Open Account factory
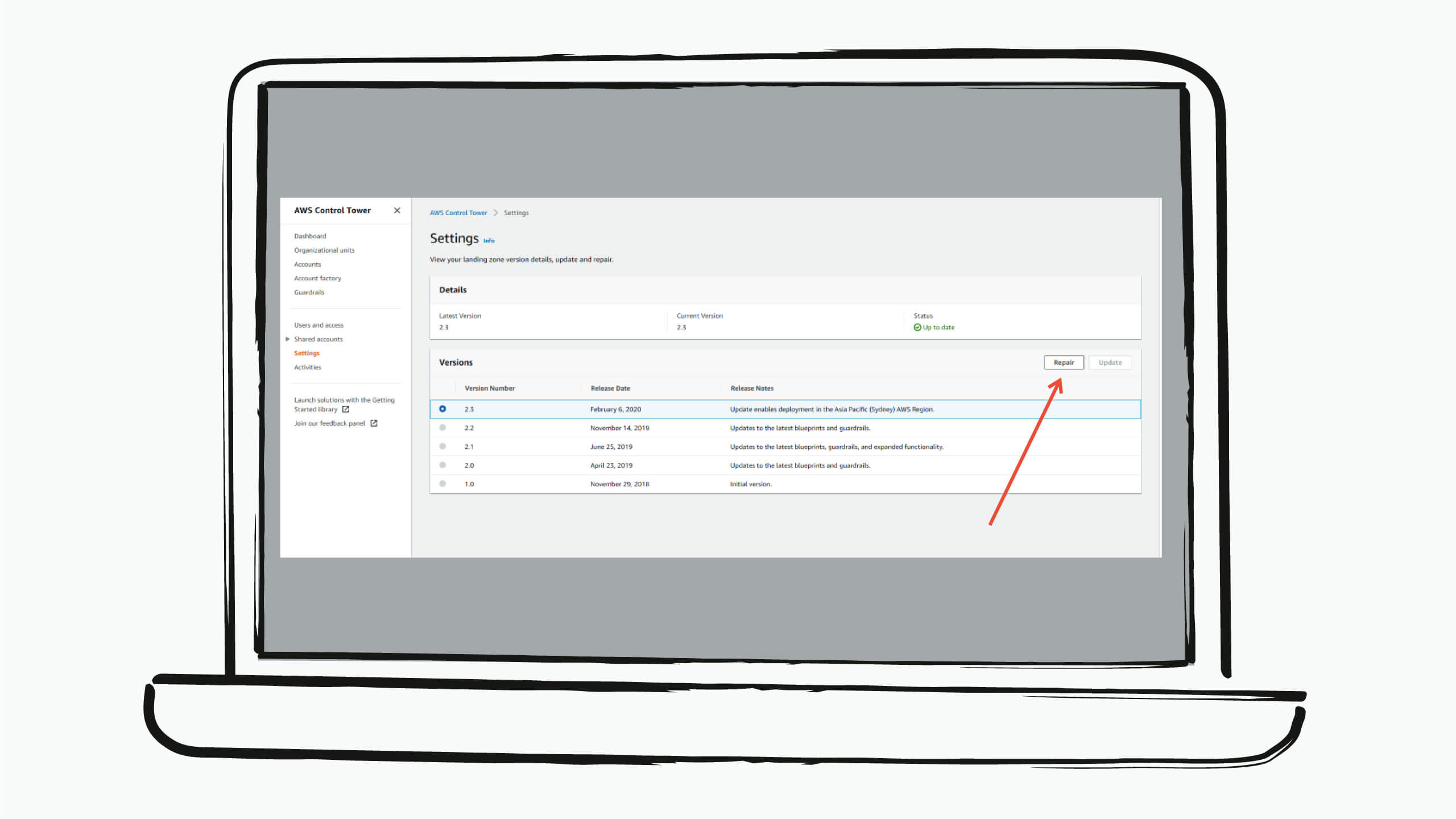The image size is (1456, 819). [x=317, y=278]
